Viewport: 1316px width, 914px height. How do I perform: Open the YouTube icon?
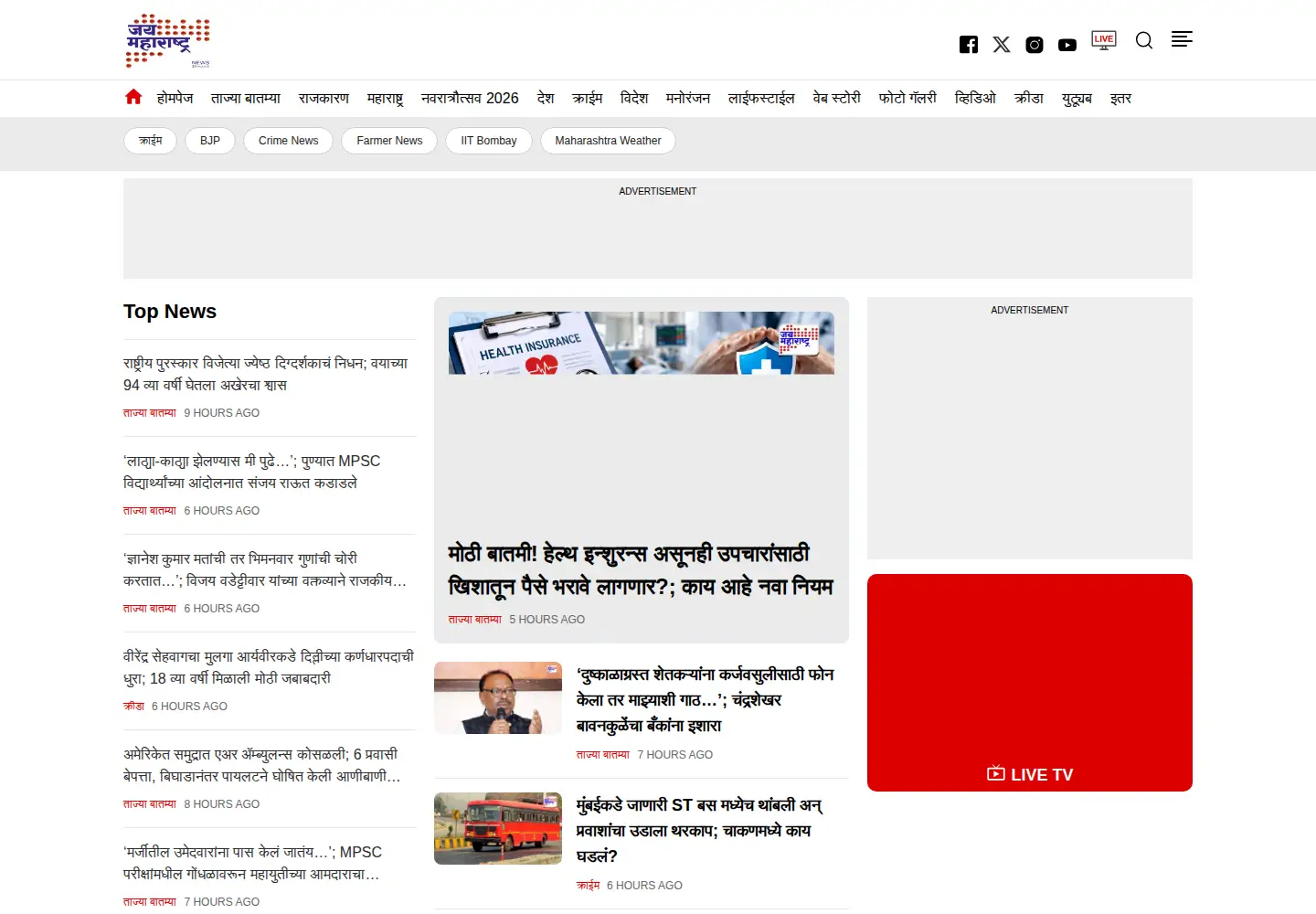pos(1067,45)
